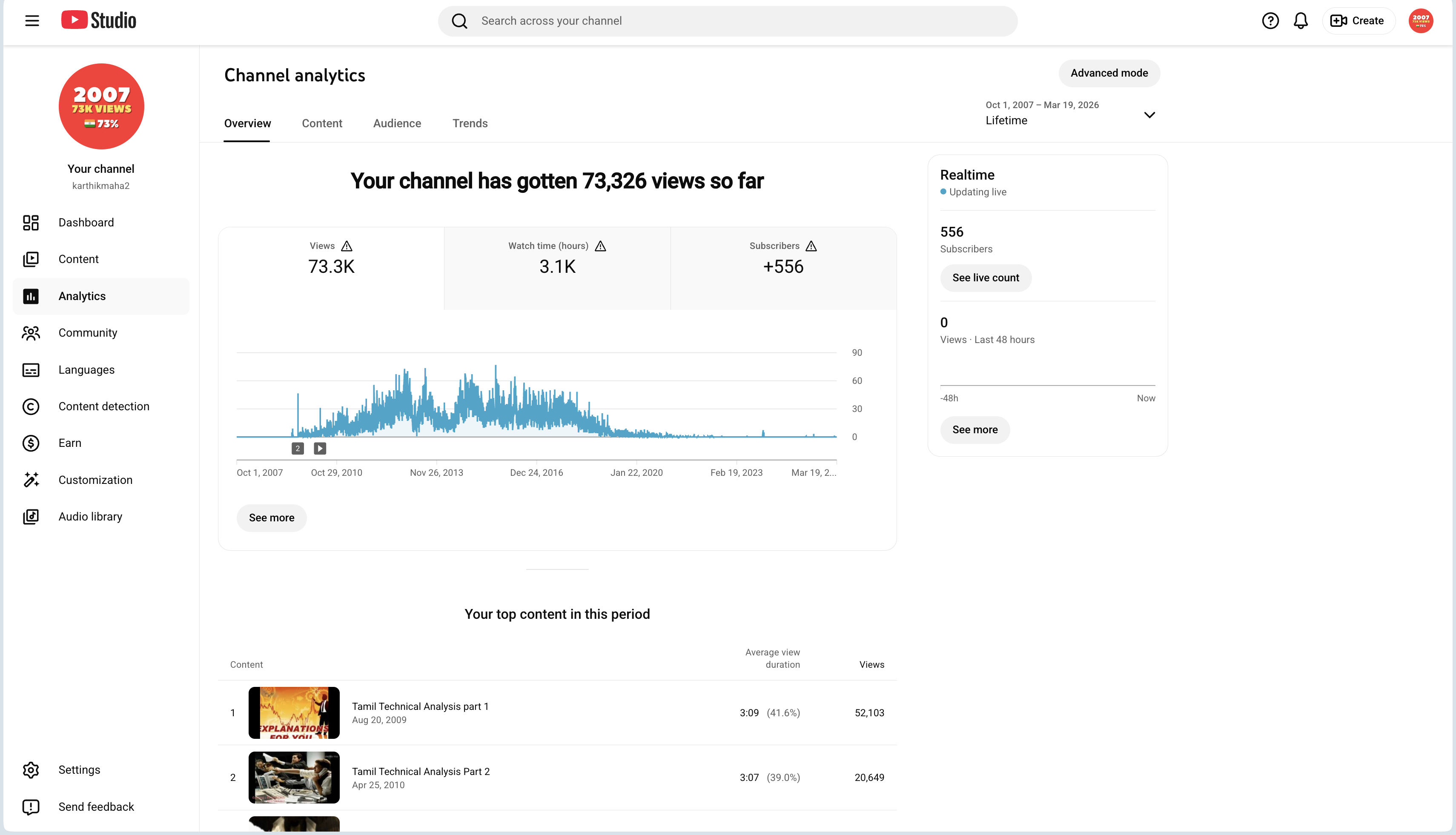Screen dimensions: 1456x835
Task: Open the notifications bell
Action: [1301, 21]
